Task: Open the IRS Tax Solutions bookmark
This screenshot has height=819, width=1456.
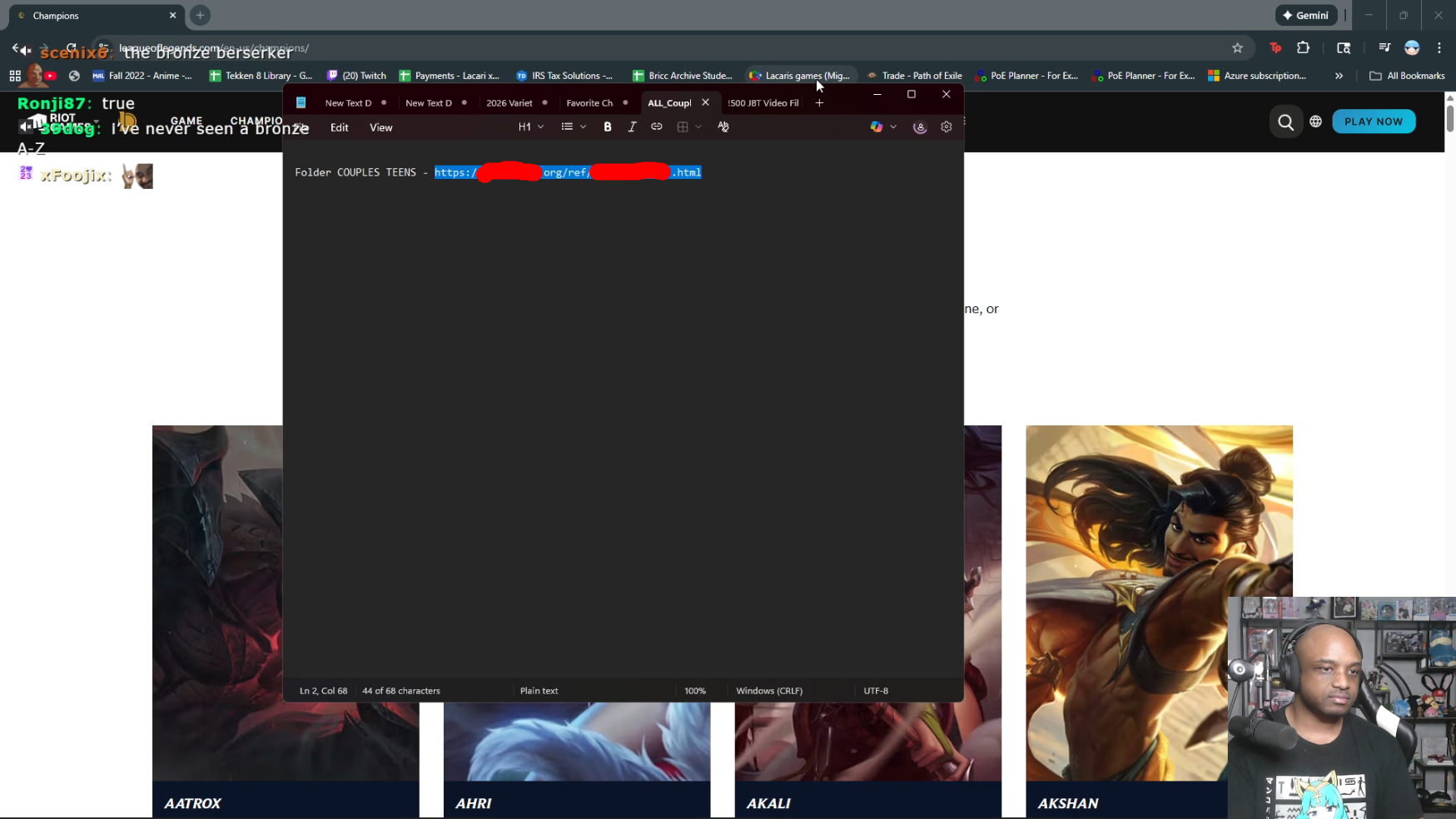Action: point(564,76)
